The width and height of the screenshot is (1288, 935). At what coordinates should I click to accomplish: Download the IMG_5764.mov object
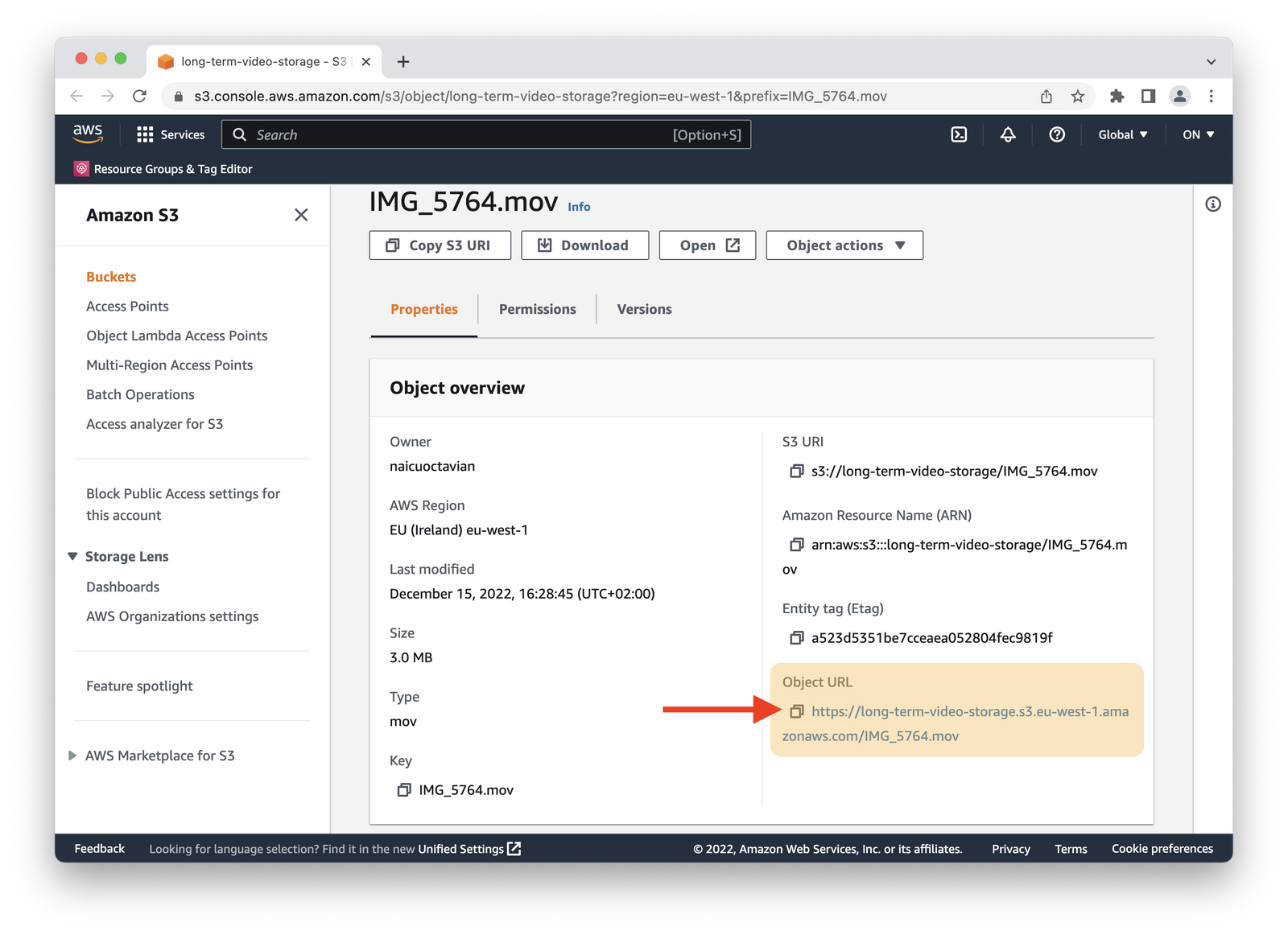(x=584, y=245)
